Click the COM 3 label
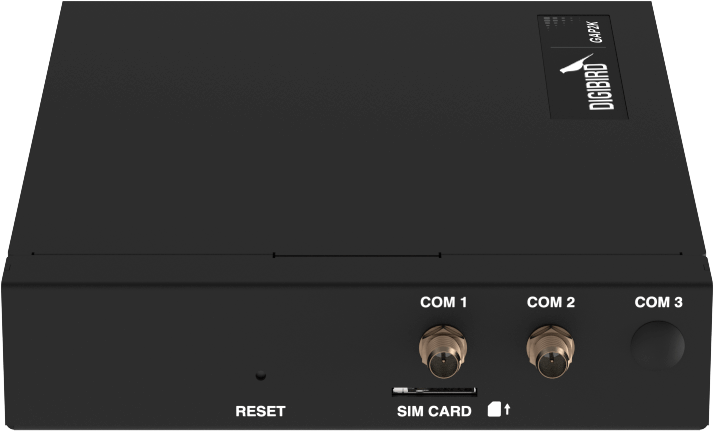 pos(658,302)
